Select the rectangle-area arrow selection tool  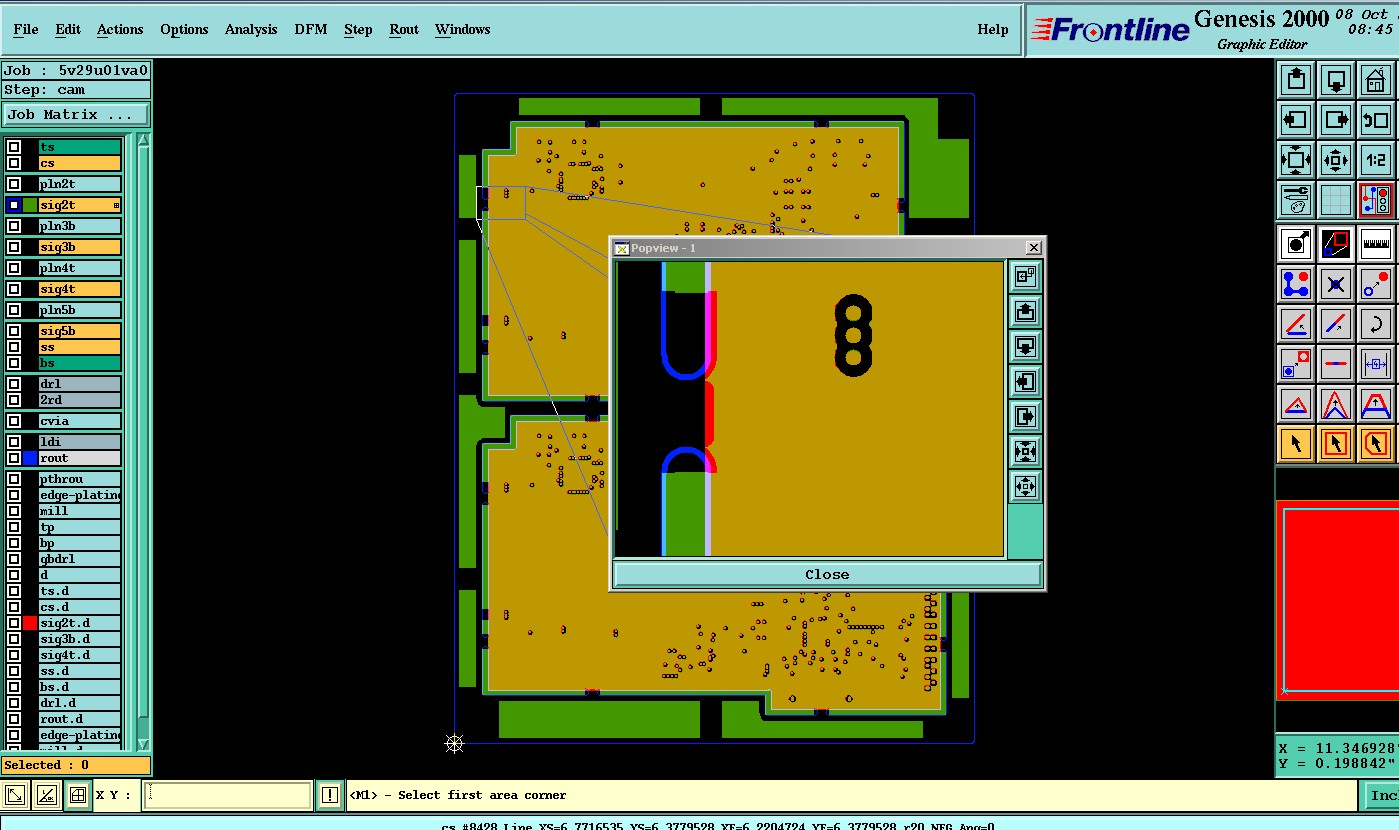point(1336,443)
